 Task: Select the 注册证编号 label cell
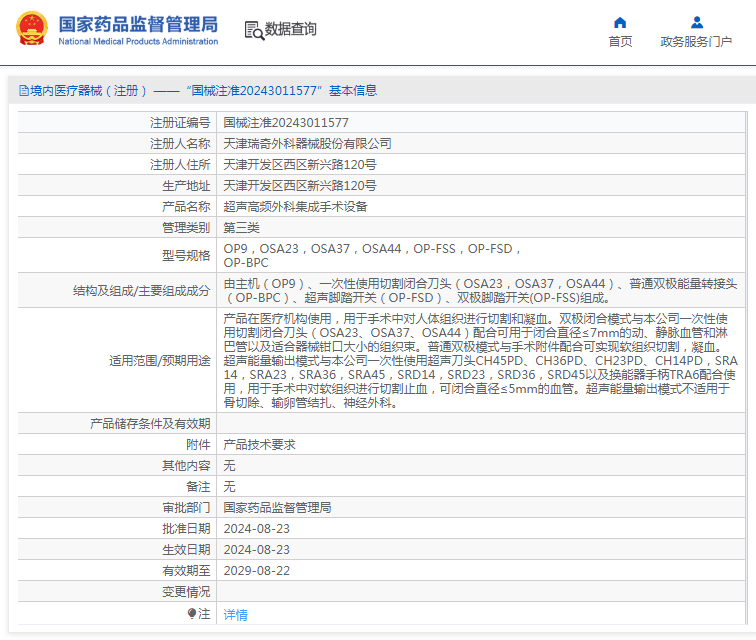pos(180,123)
